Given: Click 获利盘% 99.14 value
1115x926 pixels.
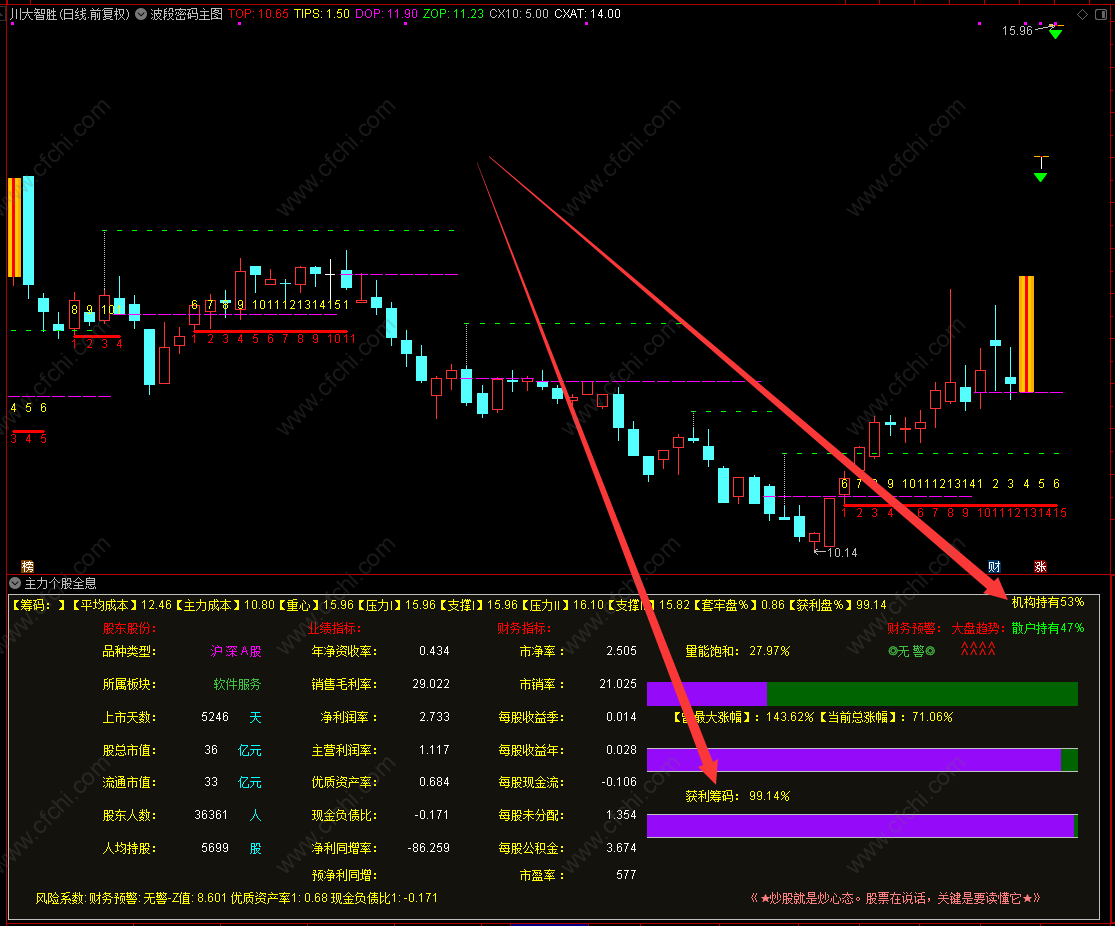Looking at the screenshot, I should coord(871,605).
